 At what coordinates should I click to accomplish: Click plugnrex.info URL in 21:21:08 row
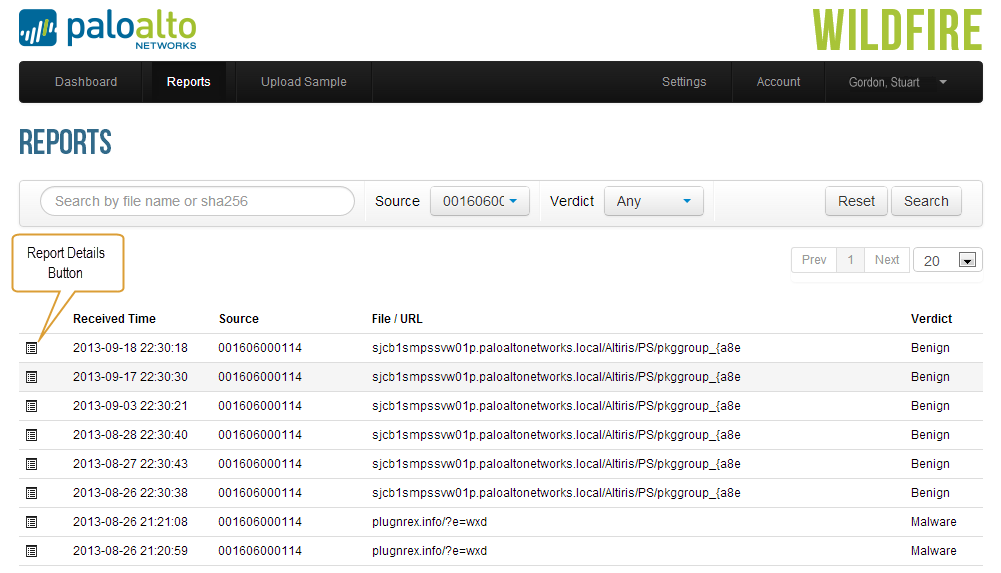click(x=430, y=522)
